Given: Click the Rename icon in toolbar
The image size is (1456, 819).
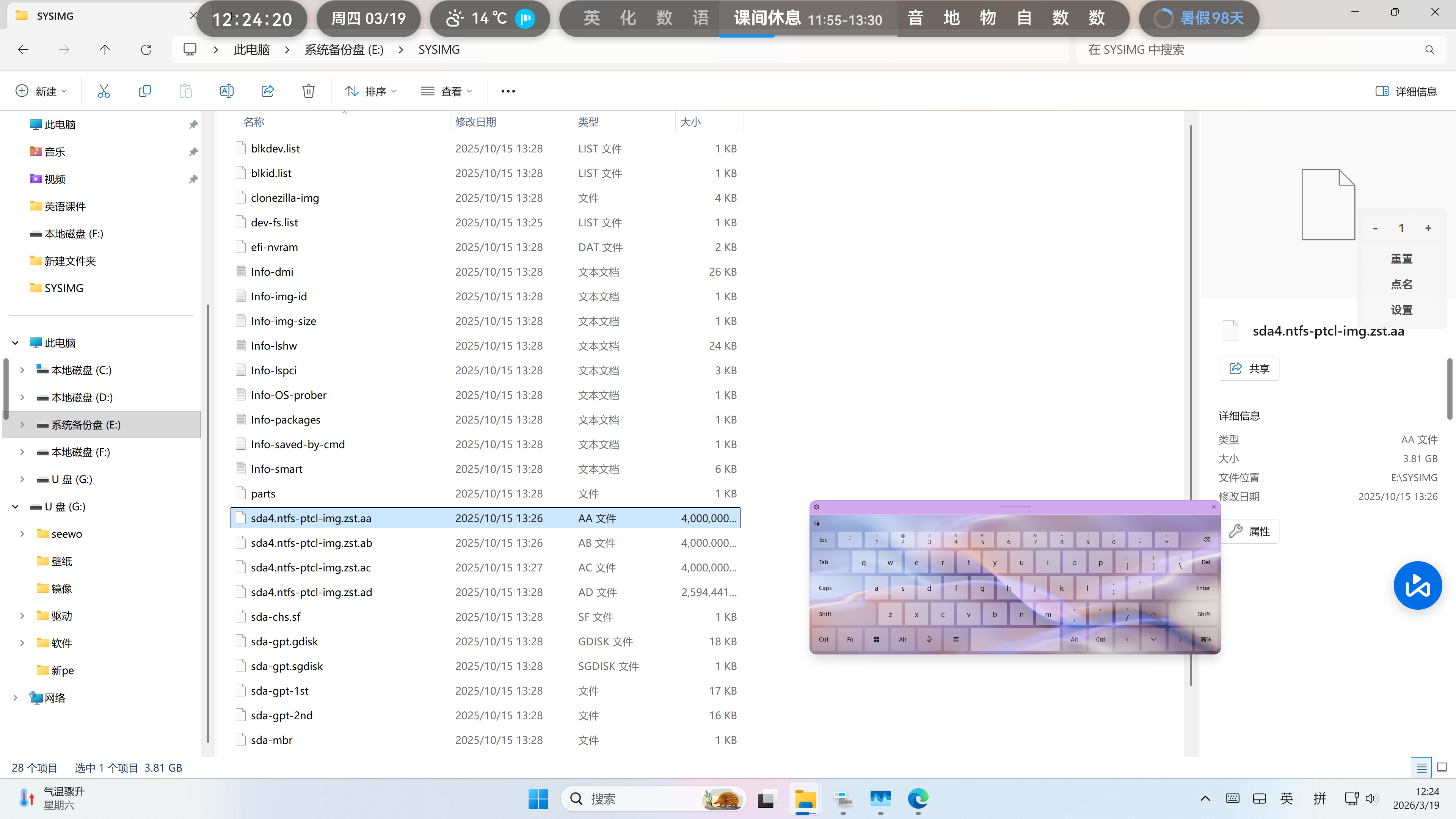Looking at the screenshot, I should pyautogui.click(x=227, y=91).
